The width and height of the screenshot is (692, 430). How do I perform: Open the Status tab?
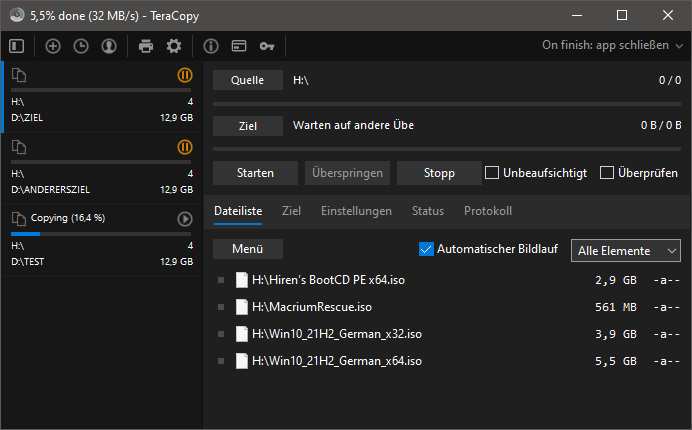point(428,211)
